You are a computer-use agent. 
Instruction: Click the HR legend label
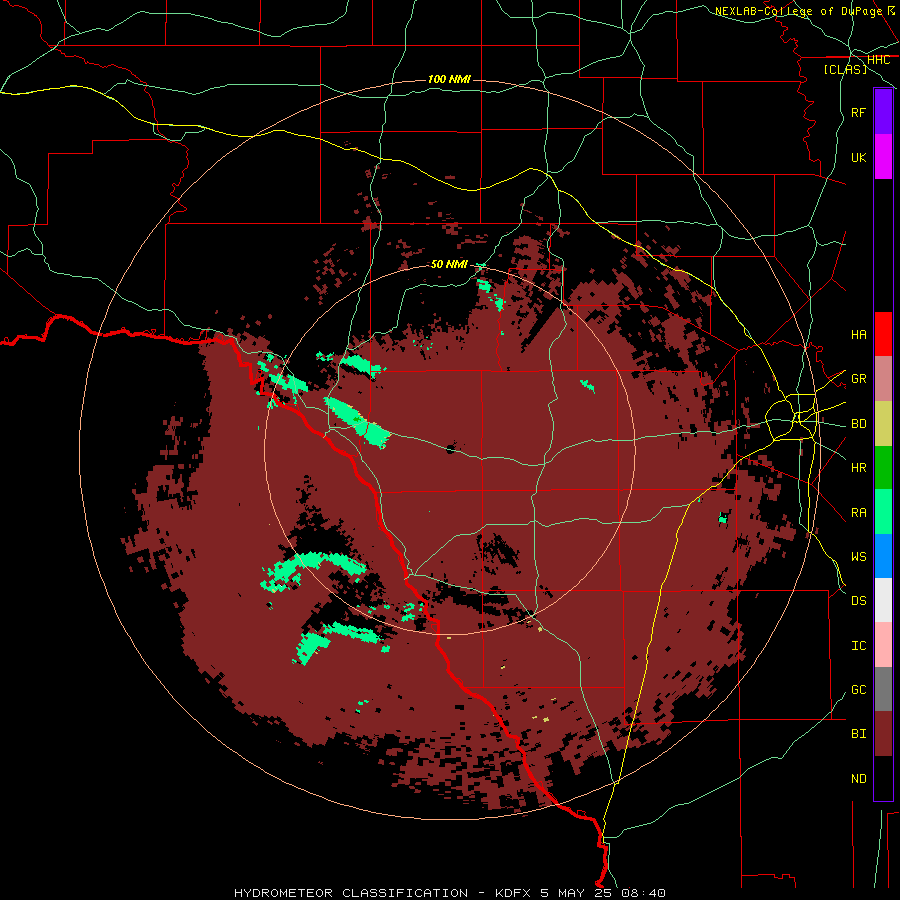[858, 468]
